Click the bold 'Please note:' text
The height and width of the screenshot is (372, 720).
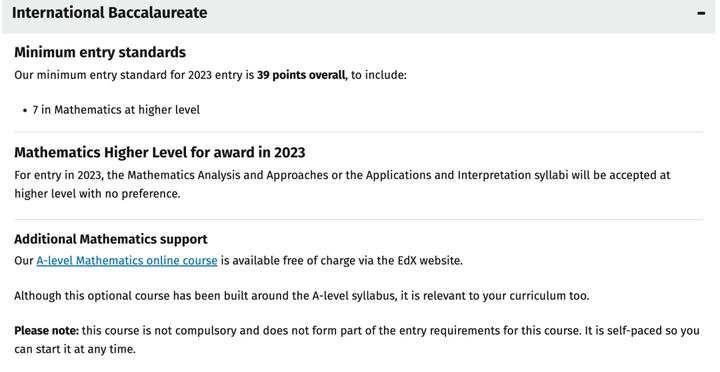pos(46,330)
